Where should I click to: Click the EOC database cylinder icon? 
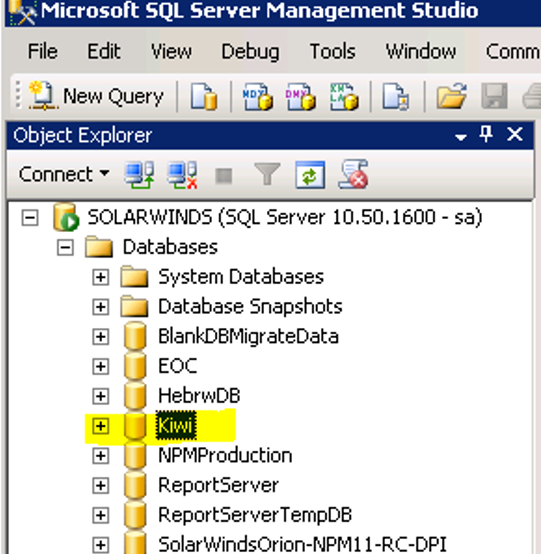pyautogui.click(x=135, y=366)
